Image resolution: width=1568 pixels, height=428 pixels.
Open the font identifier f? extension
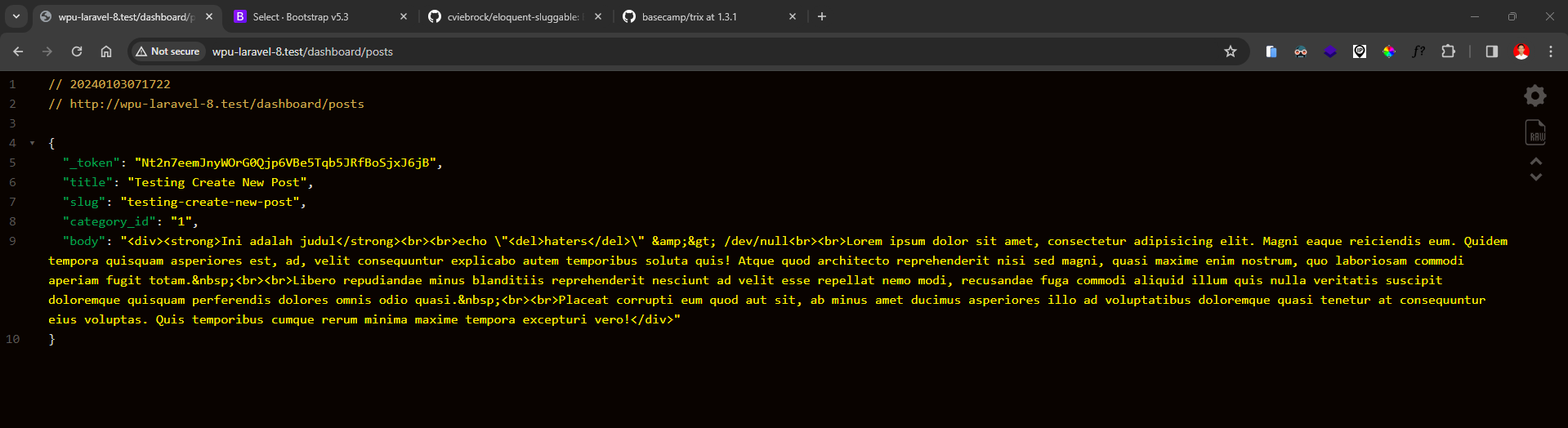pyautogui.click(x=1418, y=51)
